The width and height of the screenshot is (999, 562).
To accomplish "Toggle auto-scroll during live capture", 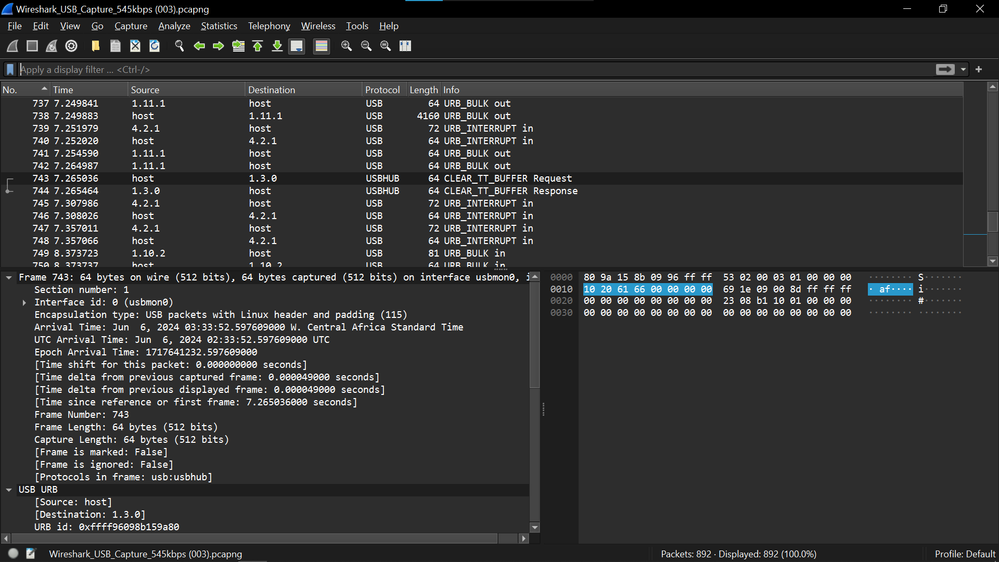I will tap(297, 46).
